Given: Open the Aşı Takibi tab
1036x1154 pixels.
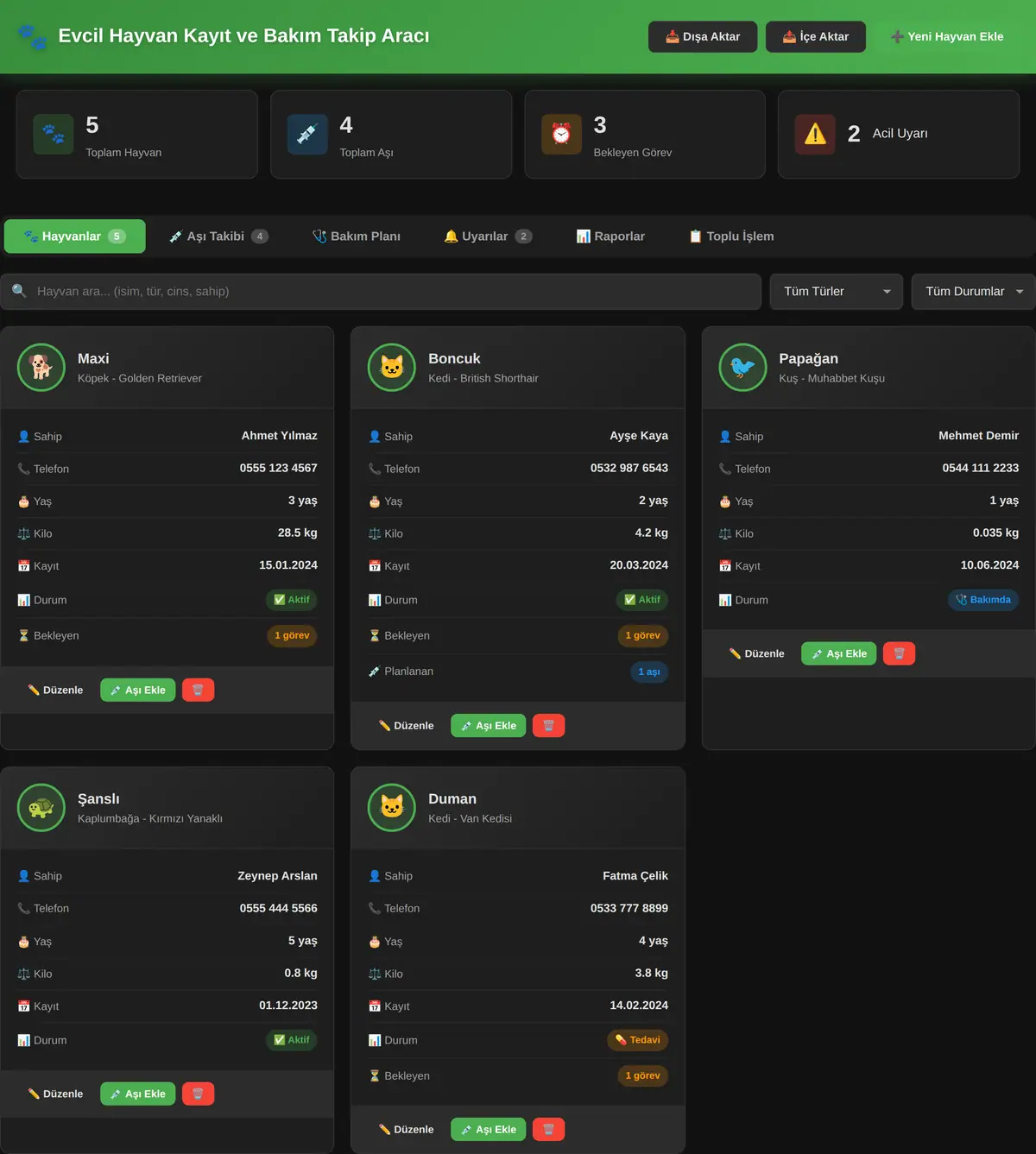Looking at the screenshot, I should (218, 236).
